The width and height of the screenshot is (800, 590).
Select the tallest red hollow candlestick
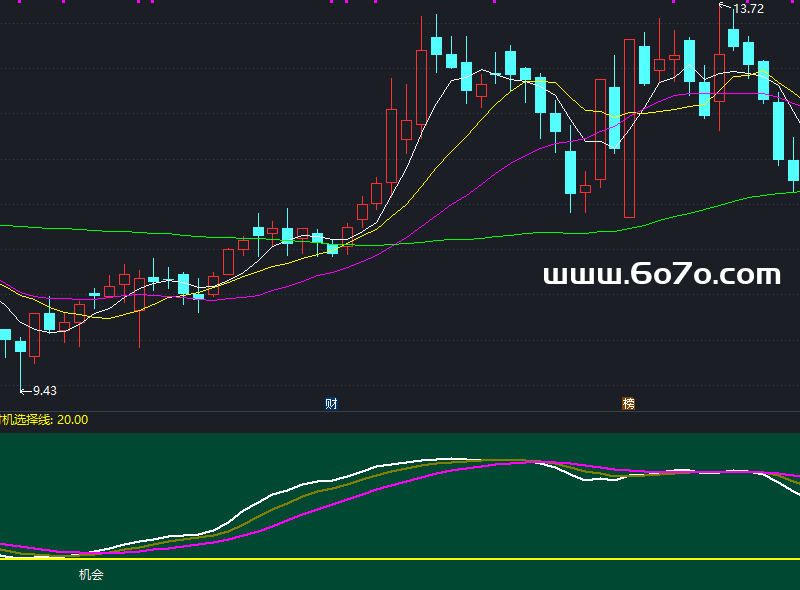point(629,128)
